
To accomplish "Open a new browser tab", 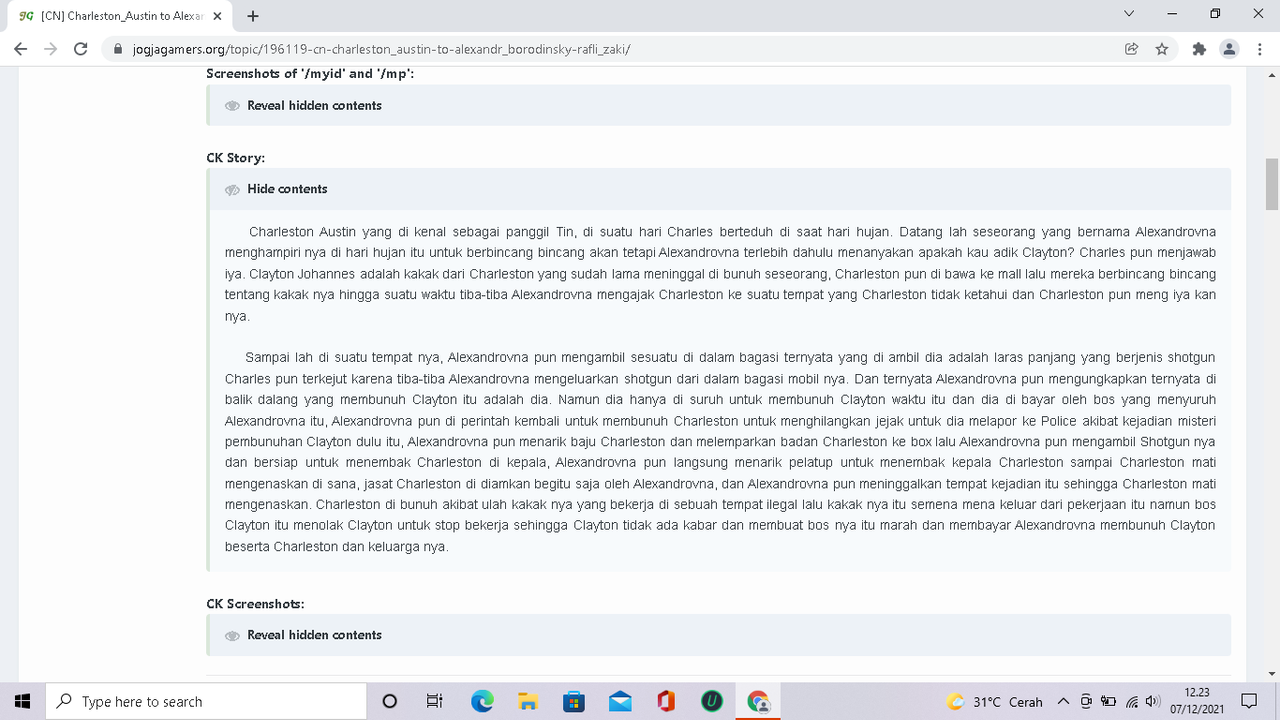I will click(253, 16).
